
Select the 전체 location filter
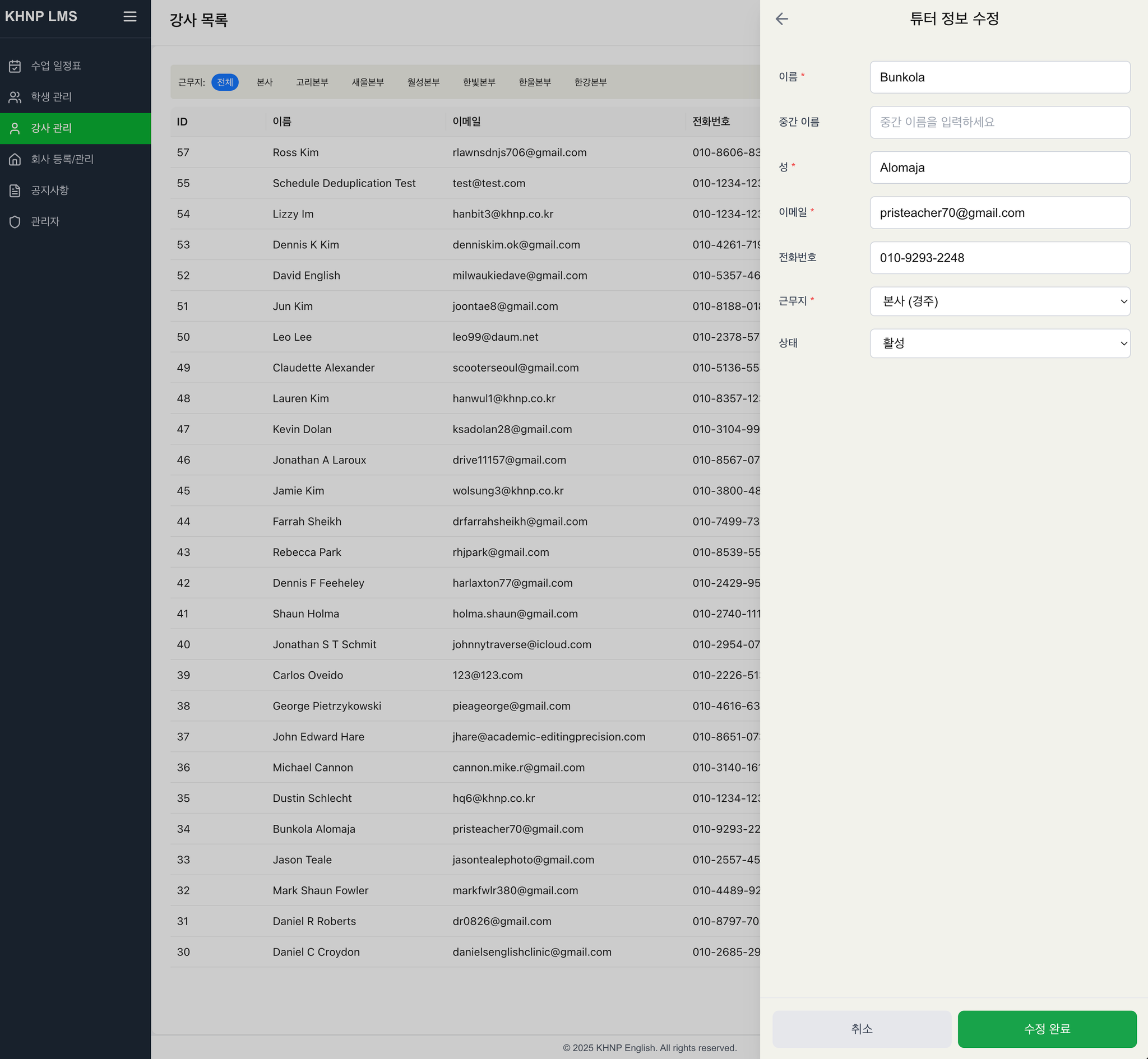click(225, 82)
